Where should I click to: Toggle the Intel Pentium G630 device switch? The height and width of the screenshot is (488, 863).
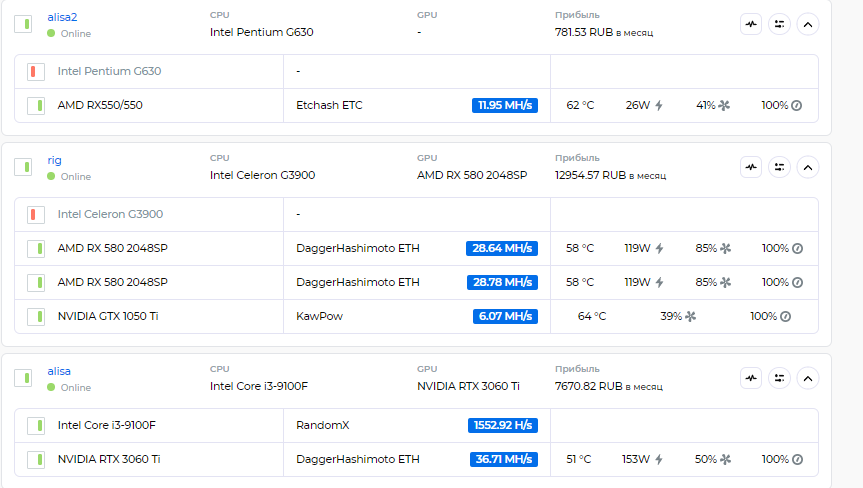(x=36, y=72)
